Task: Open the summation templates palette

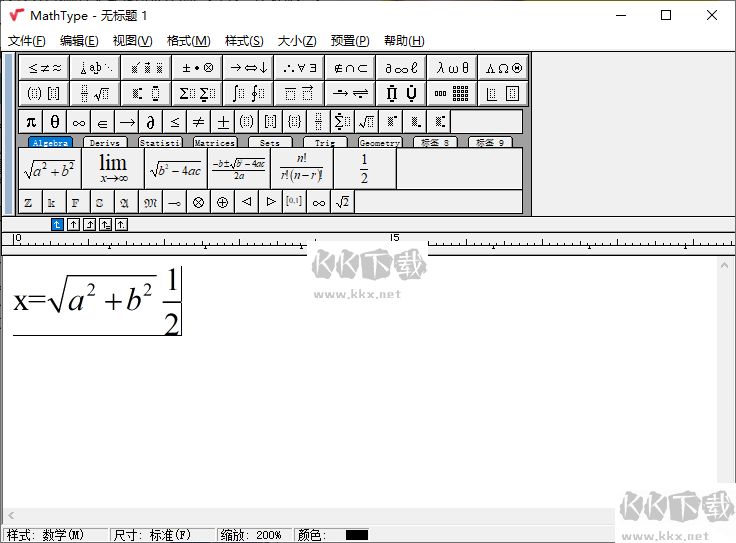Action: [198, 93]
